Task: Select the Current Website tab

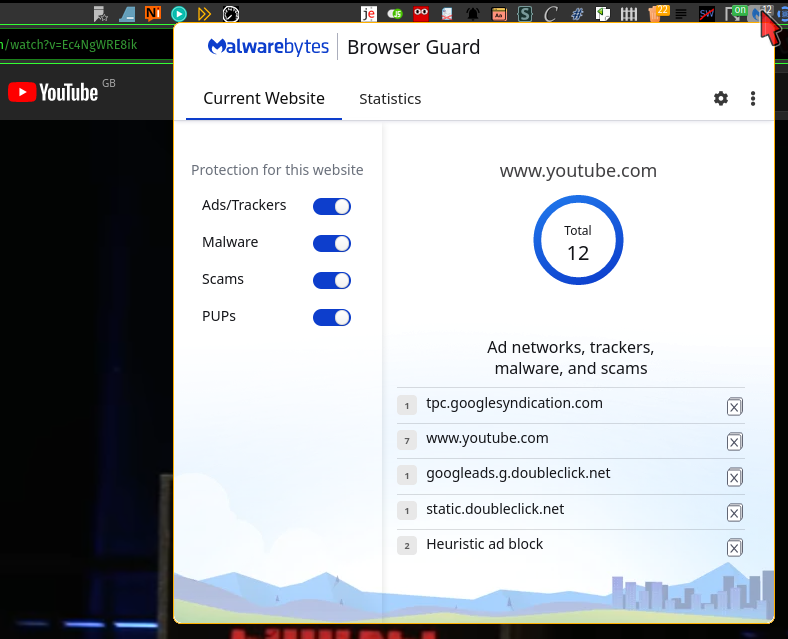Action: coord(264,99)
